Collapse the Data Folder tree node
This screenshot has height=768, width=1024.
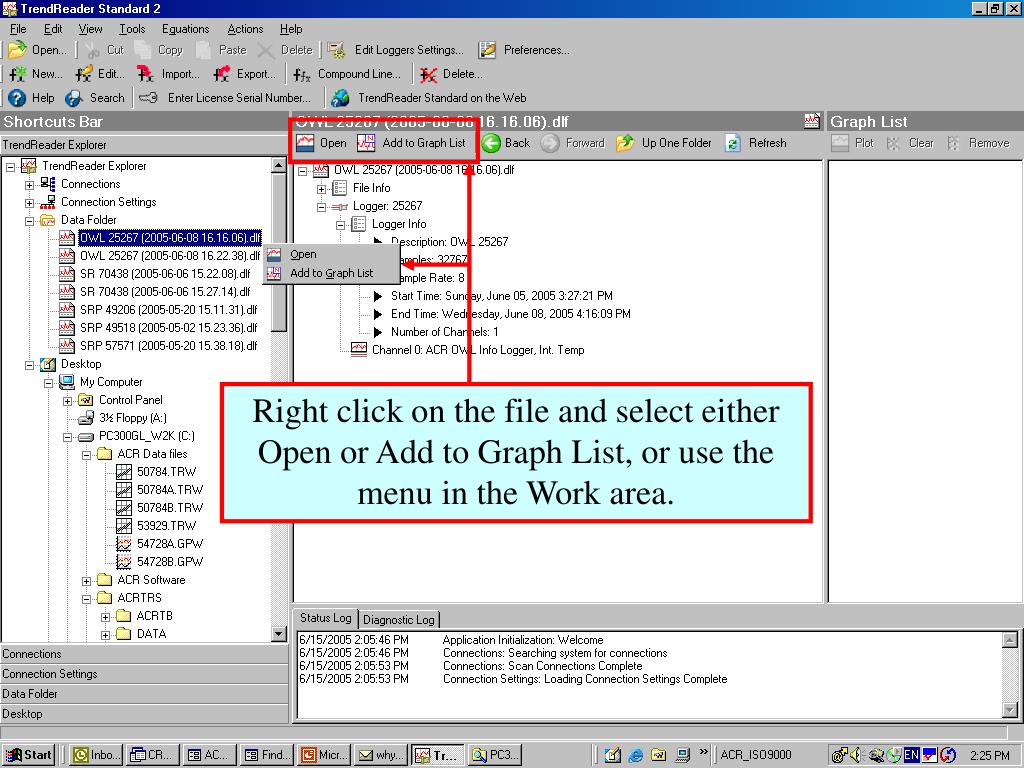(29, 221)
